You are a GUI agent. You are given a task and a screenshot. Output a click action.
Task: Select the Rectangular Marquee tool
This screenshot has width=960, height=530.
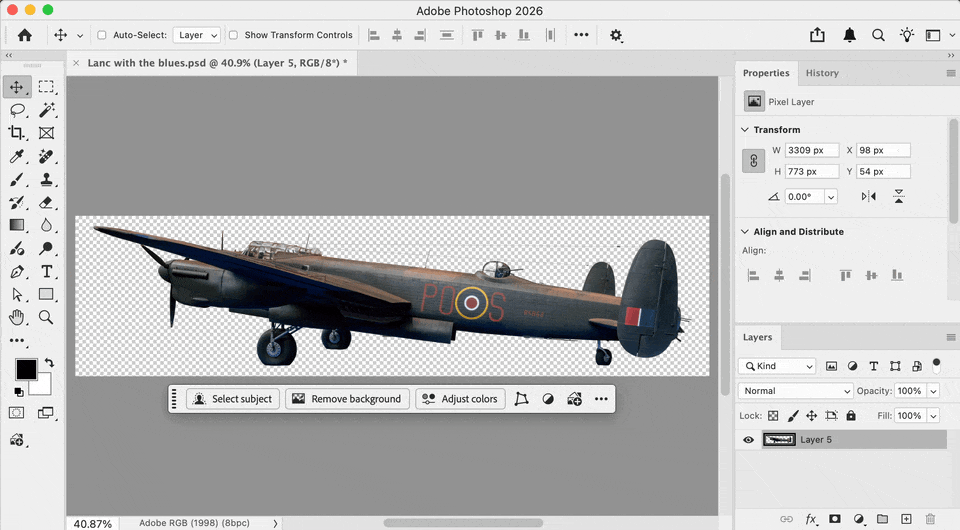[47, 87]
